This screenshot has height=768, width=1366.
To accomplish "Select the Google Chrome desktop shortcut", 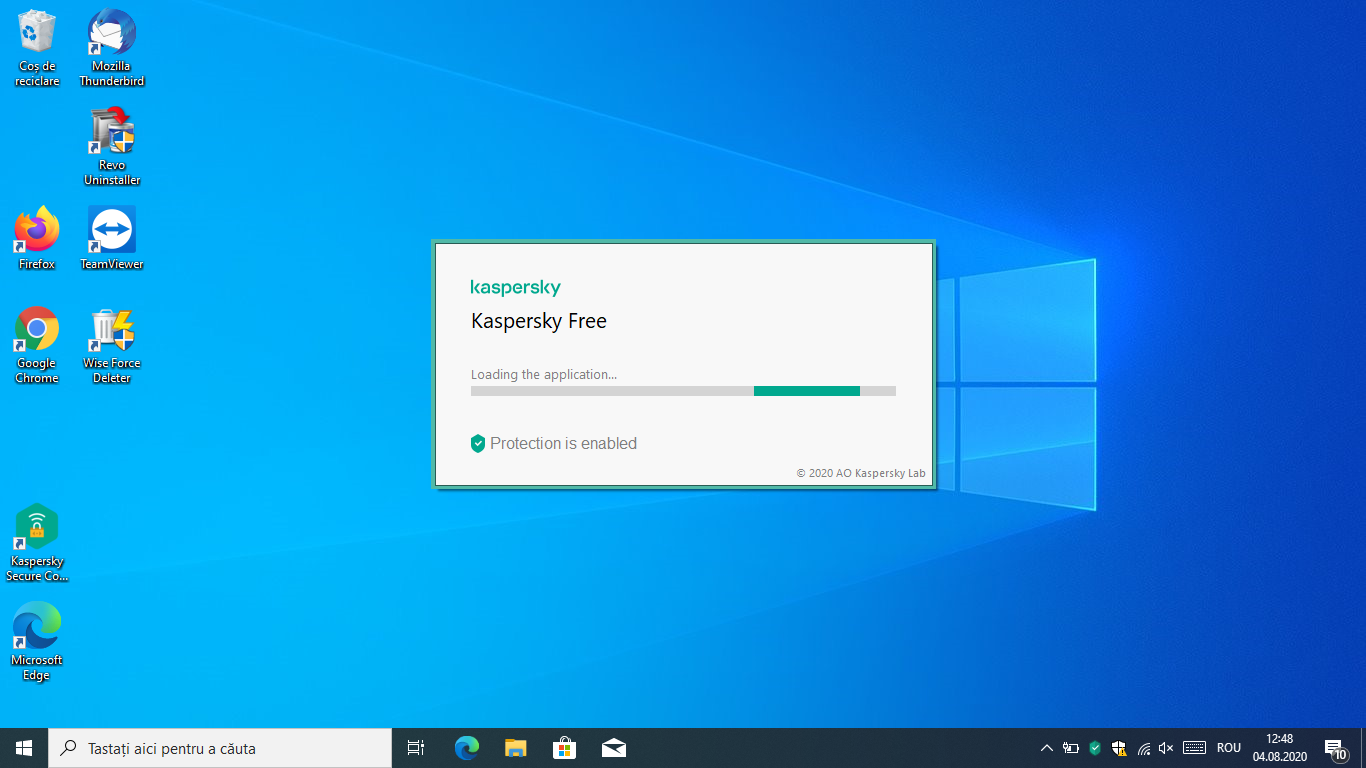I will tap(37, 345).
